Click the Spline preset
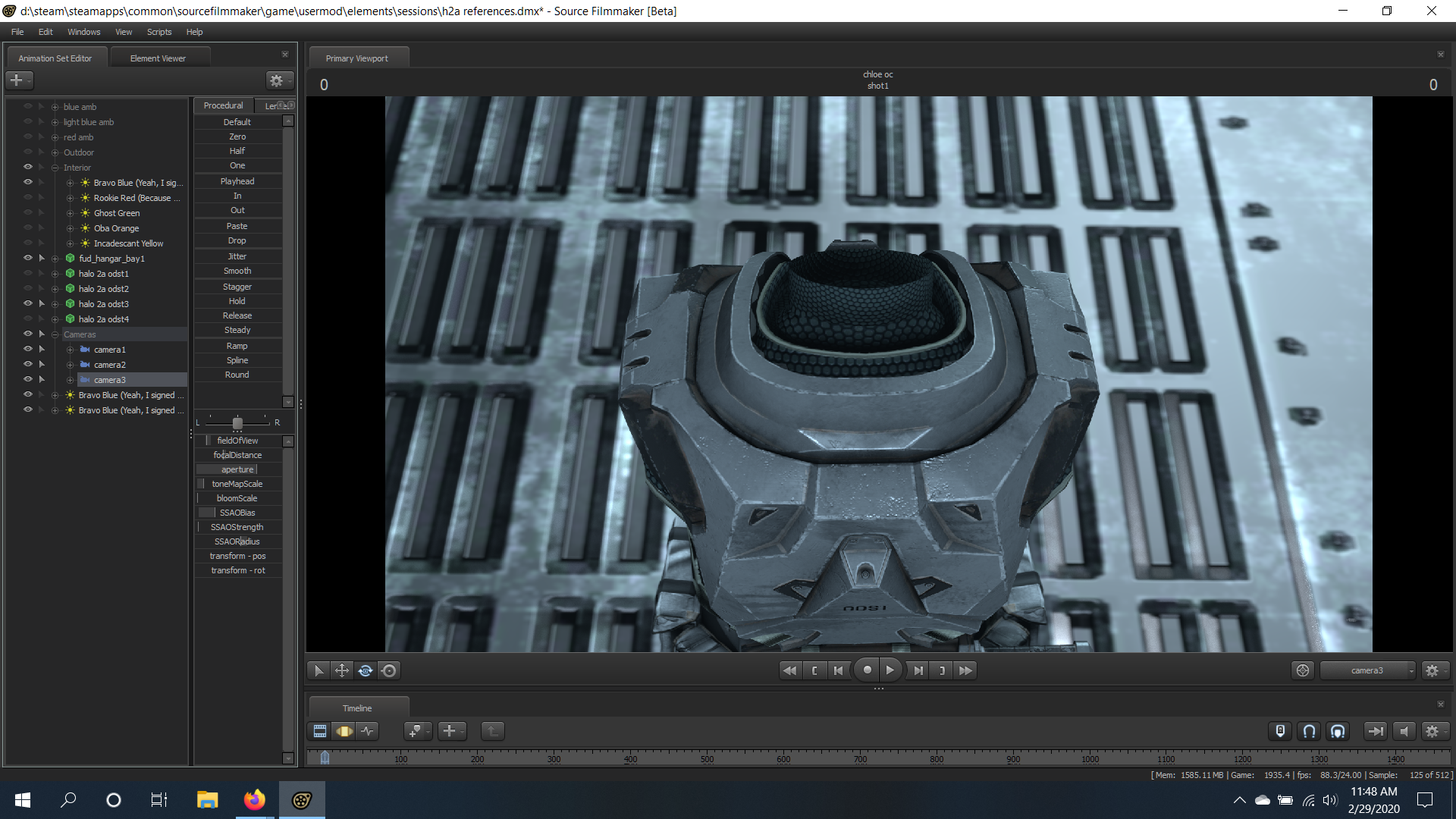Screen dimensions: 1456x819 [x=237, y=360]
